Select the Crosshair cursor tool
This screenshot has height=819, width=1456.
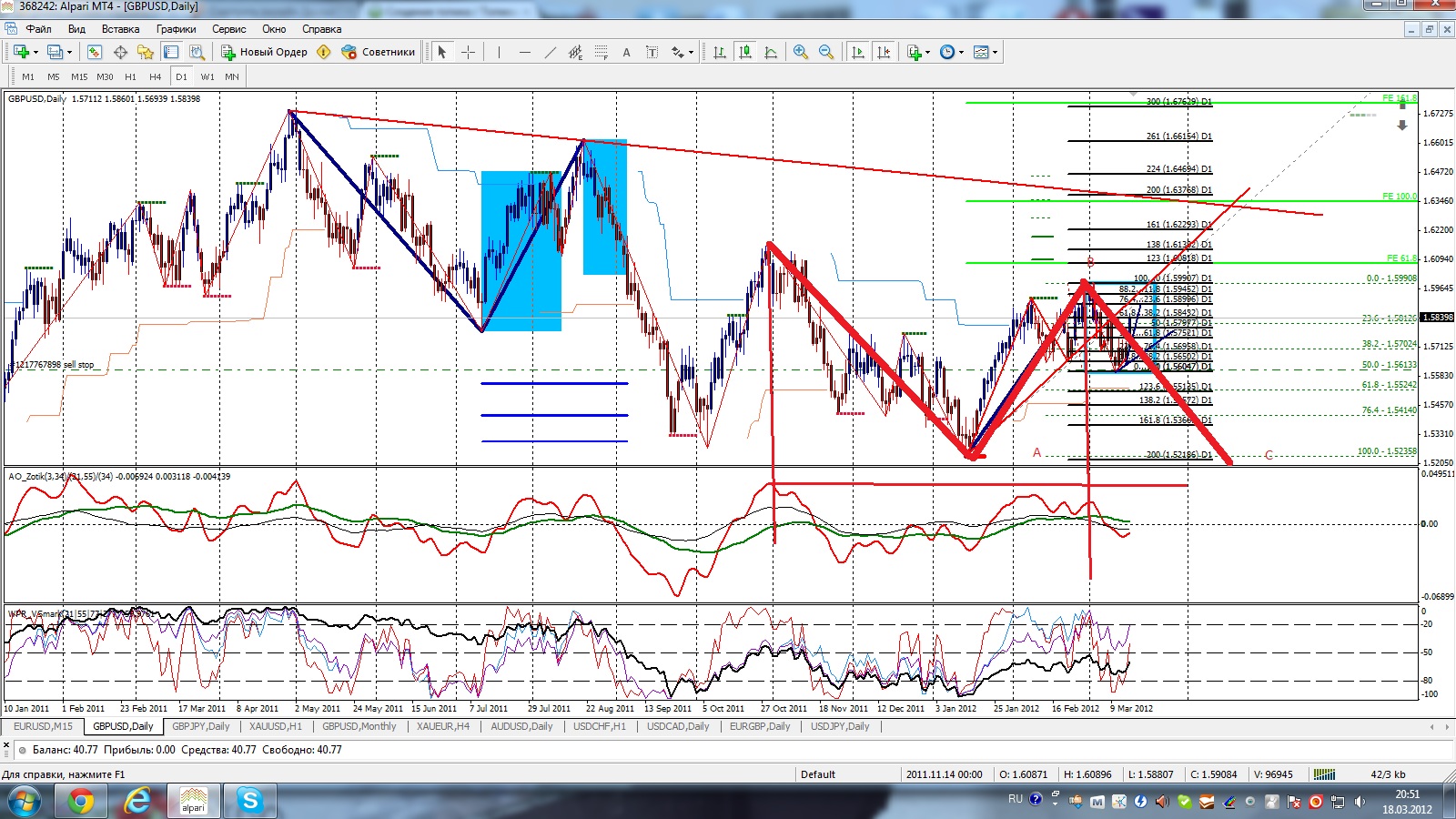[468, 53]
